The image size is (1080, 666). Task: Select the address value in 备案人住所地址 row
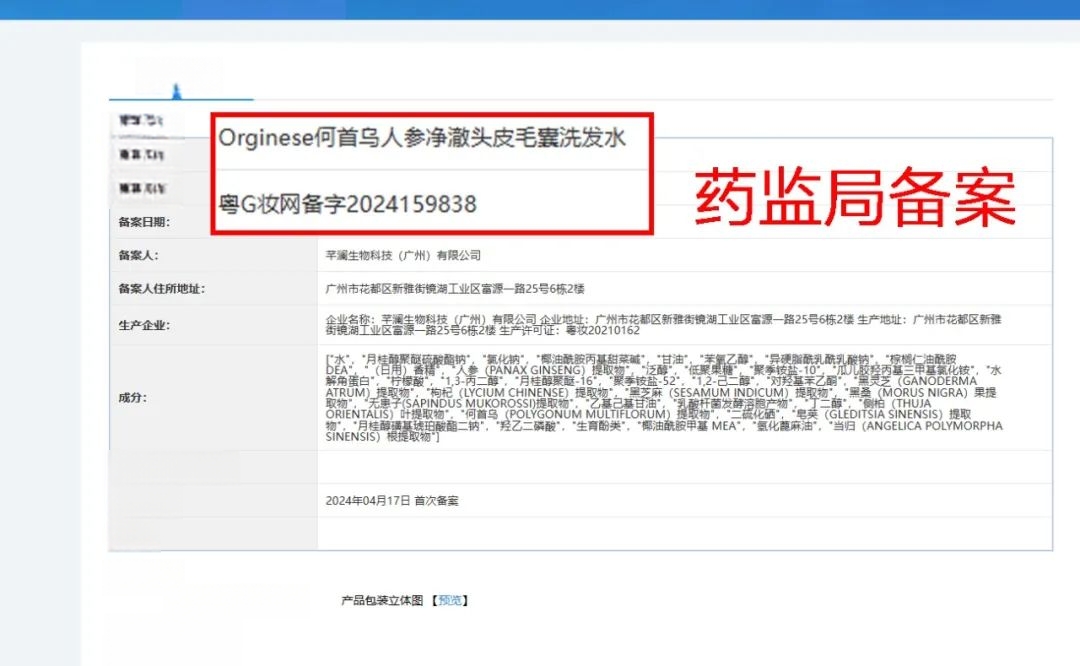click(x=455, y=289)
